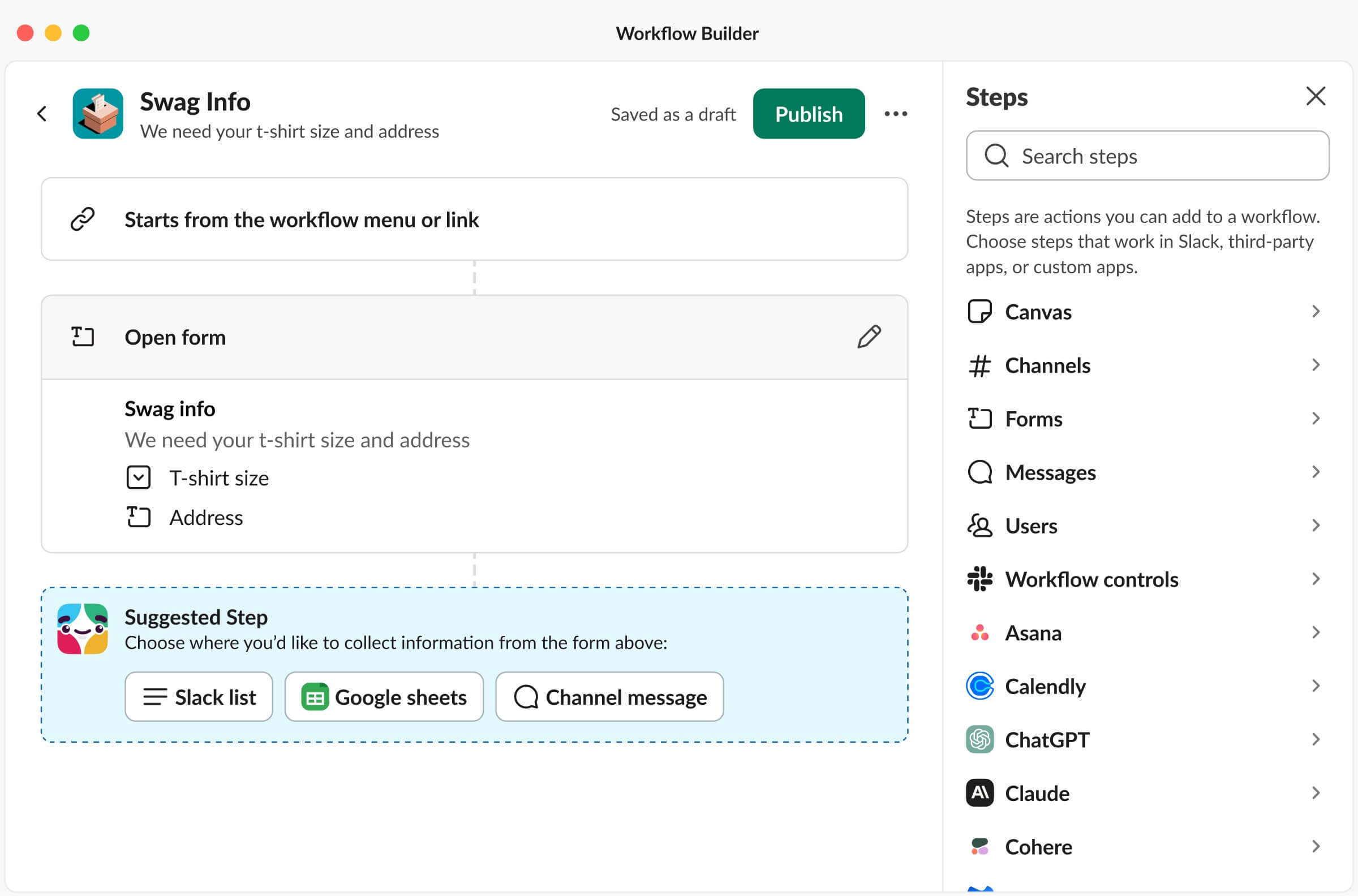The image size is (1358, 896).
Task: Click the green macOS zoom window button
Action: pos(81,33)
